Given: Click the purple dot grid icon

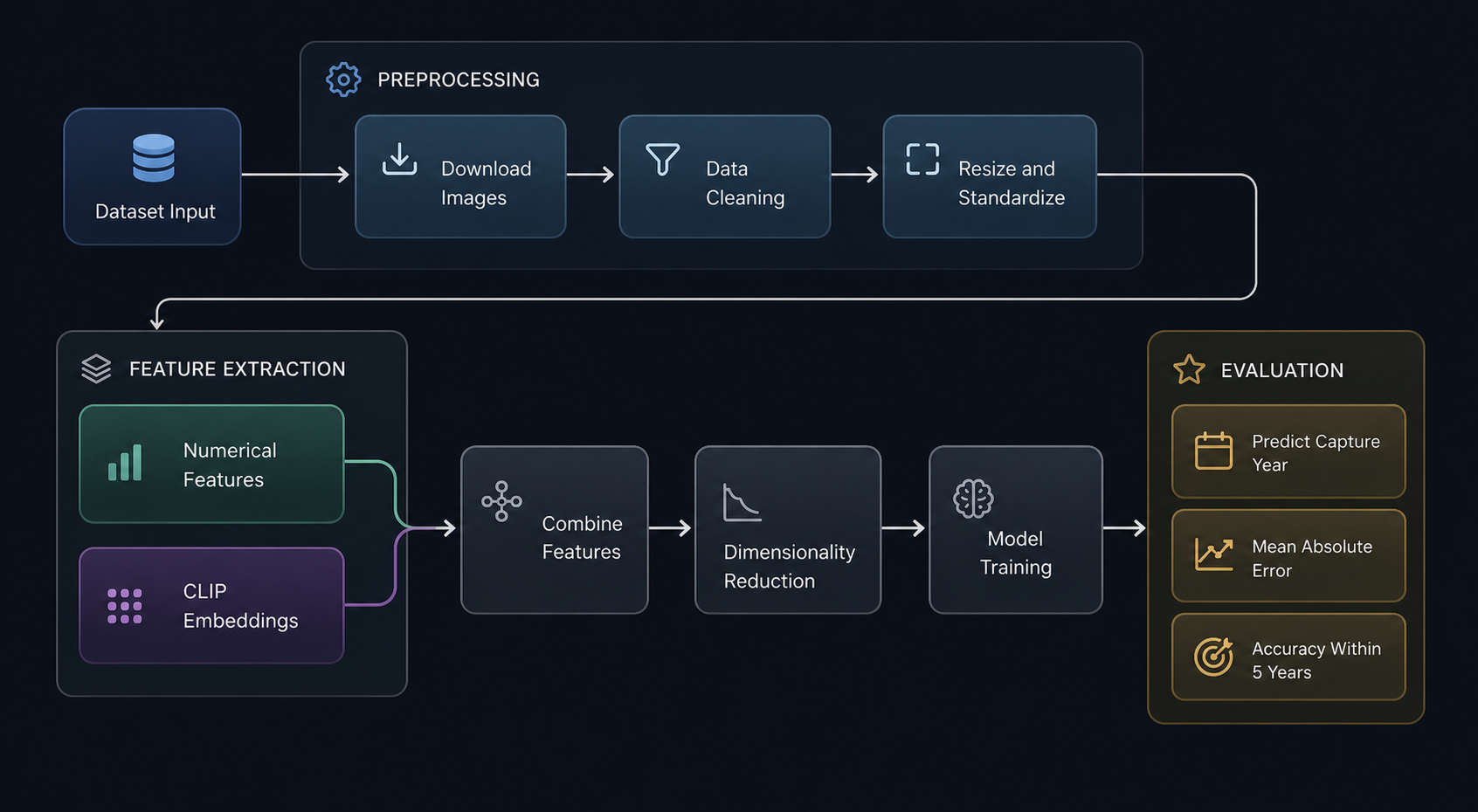Looking at the screenshot, I should coord(125,606).
